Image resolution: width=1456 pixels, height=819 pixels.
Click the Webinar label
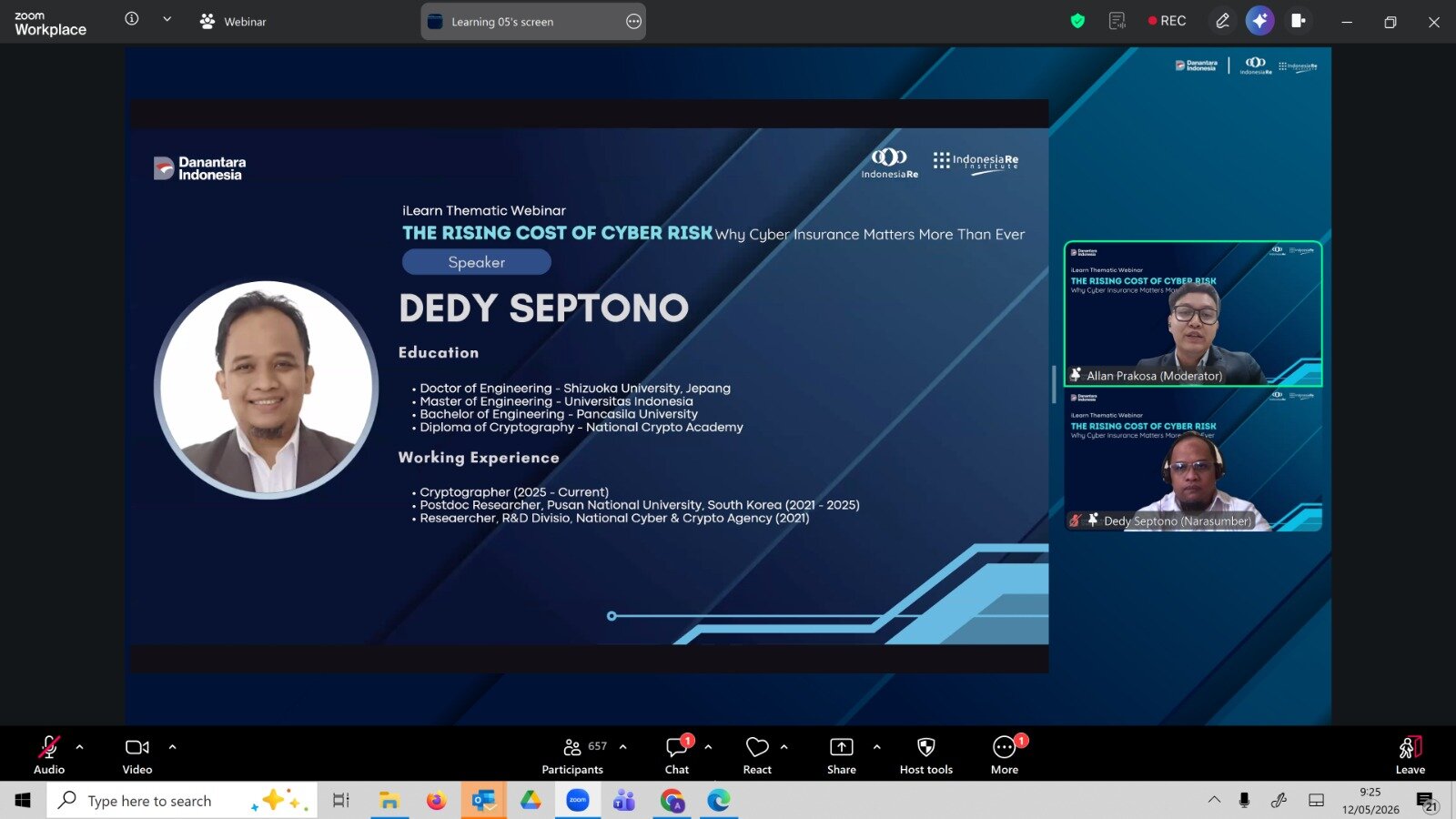[x=233, y=21]
